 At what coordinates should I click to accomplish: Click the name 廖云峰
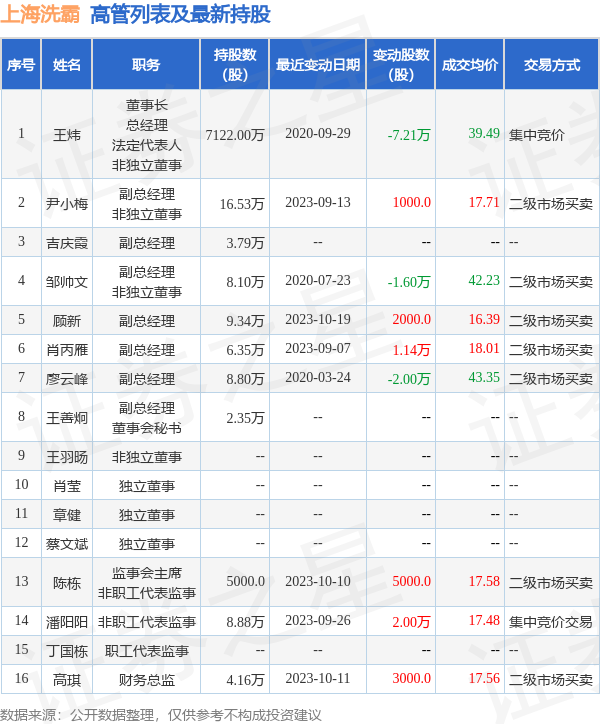coord(67,379)
